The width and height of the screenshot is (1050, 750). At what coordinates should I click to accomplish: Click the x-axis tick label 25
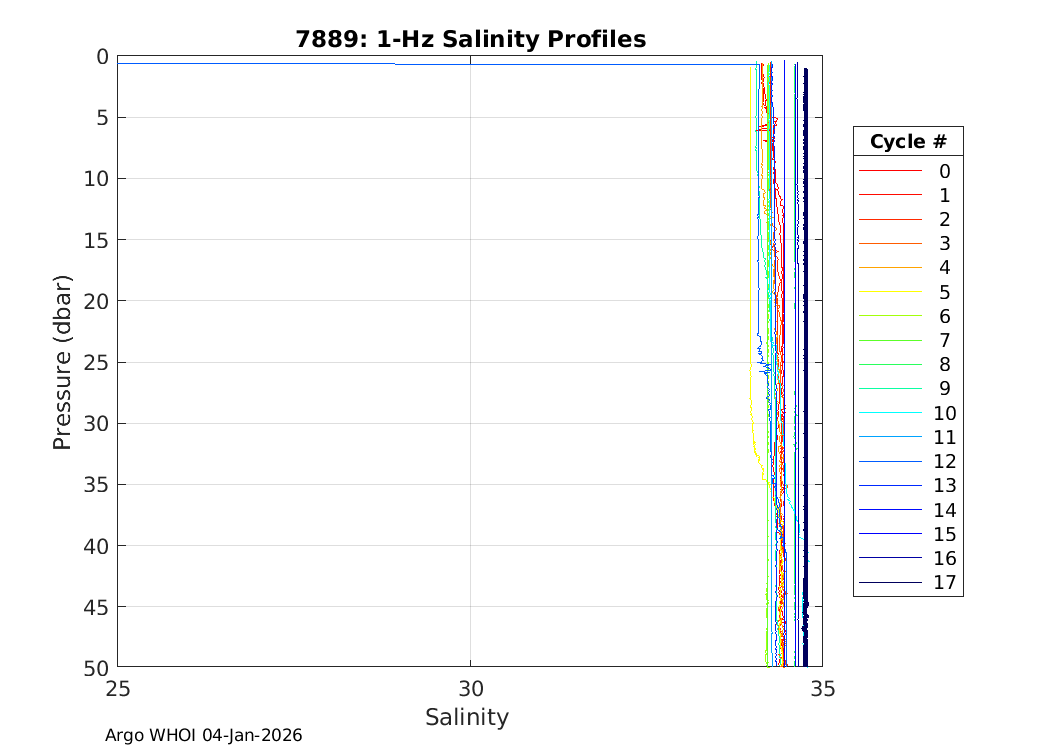(x=118, y=688)
